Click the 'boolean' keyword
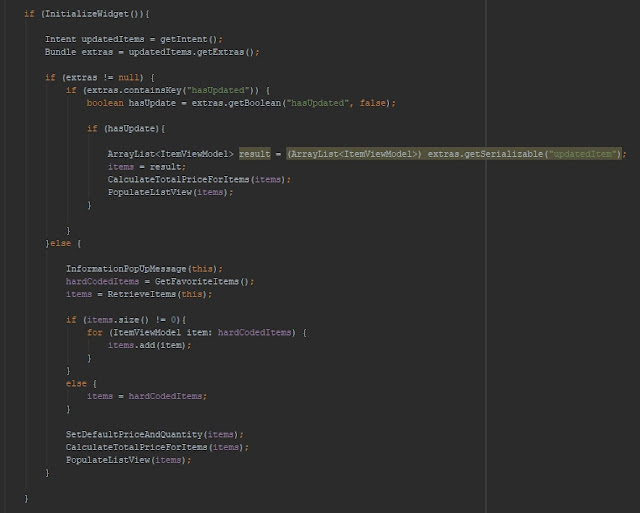This screenshot has height=513, width=640. (x=105, y=103)
